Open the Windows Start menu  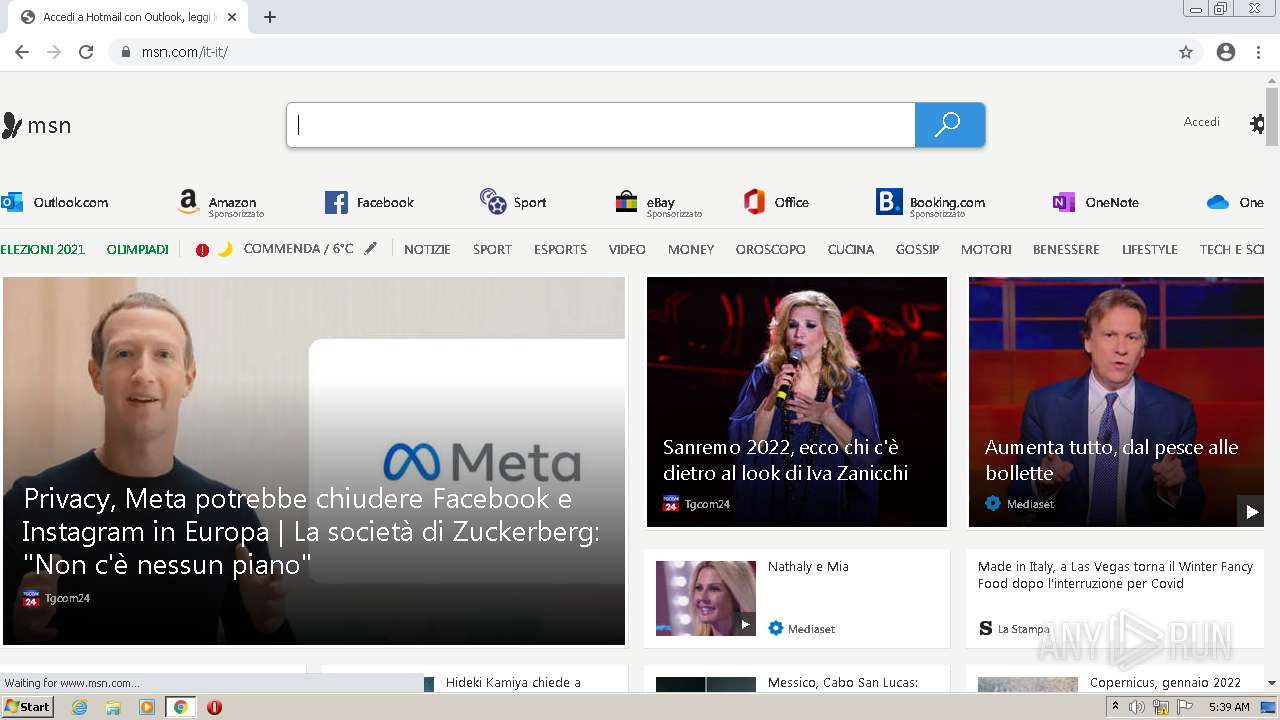tap(27, 707)
